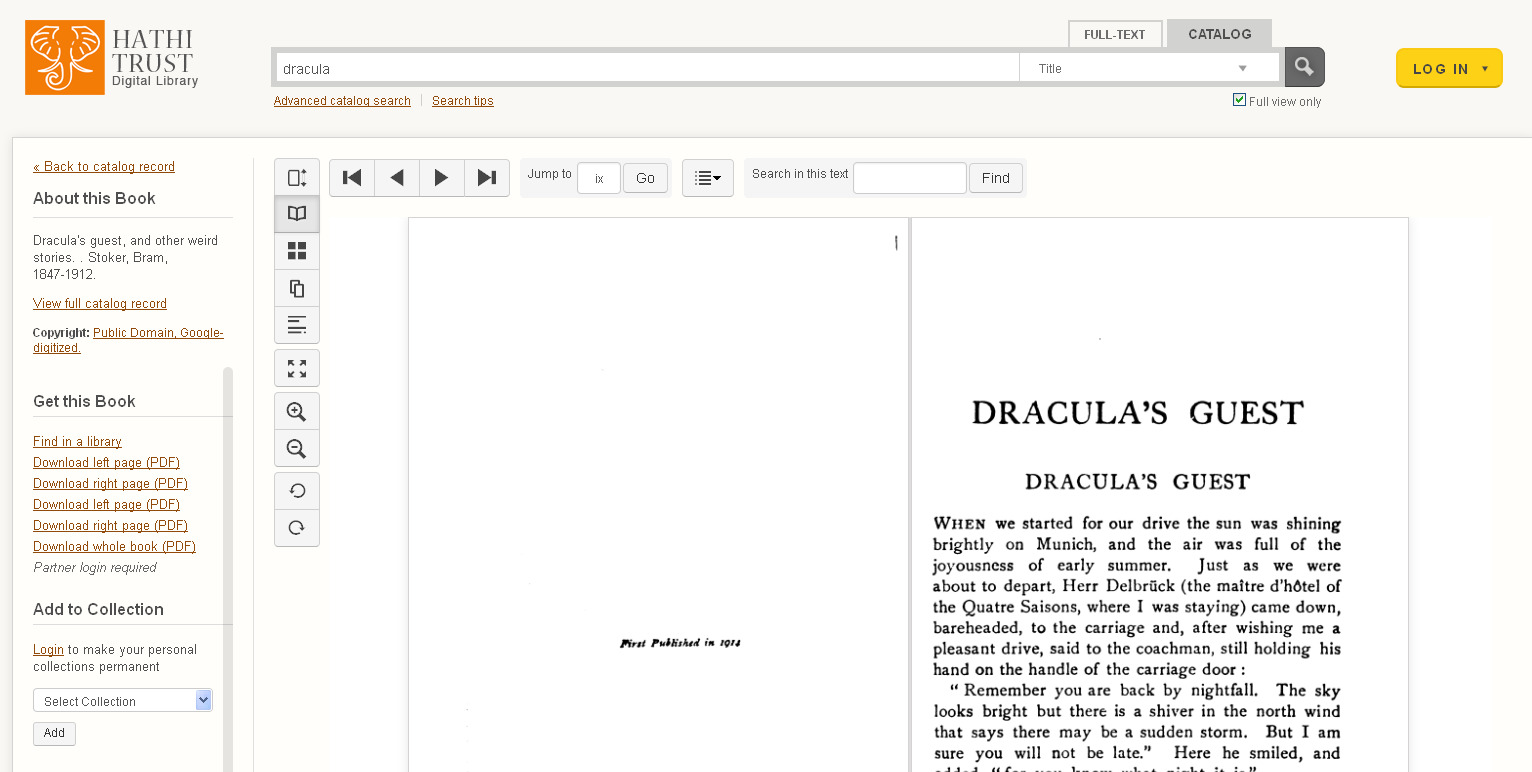
Task: Uncheck the Full view only checkbox
Action: (1240, 100)
